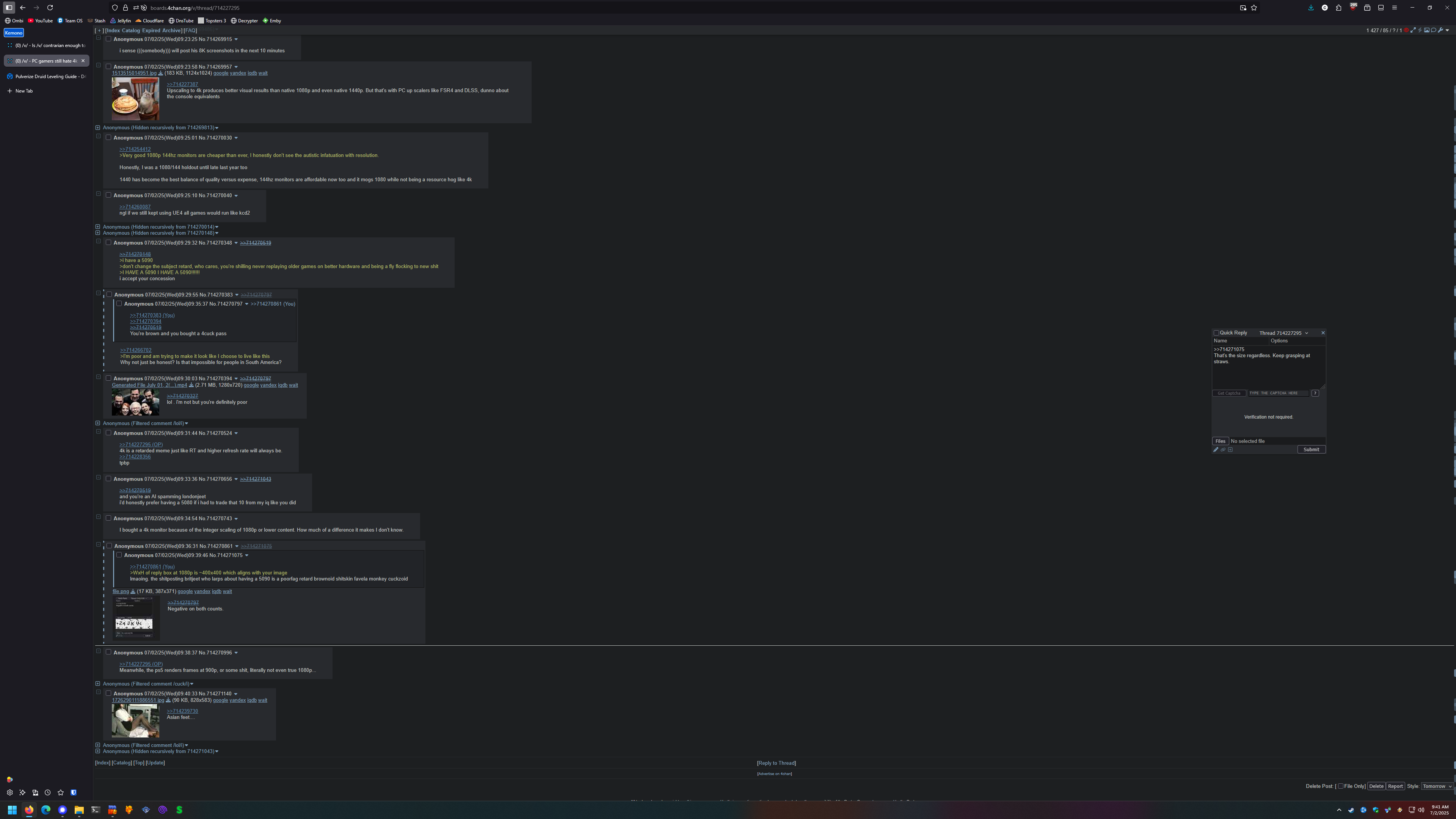Click the Reply to Thread link
Viewport: 1456px width, 819px height.
click(777, 763)
